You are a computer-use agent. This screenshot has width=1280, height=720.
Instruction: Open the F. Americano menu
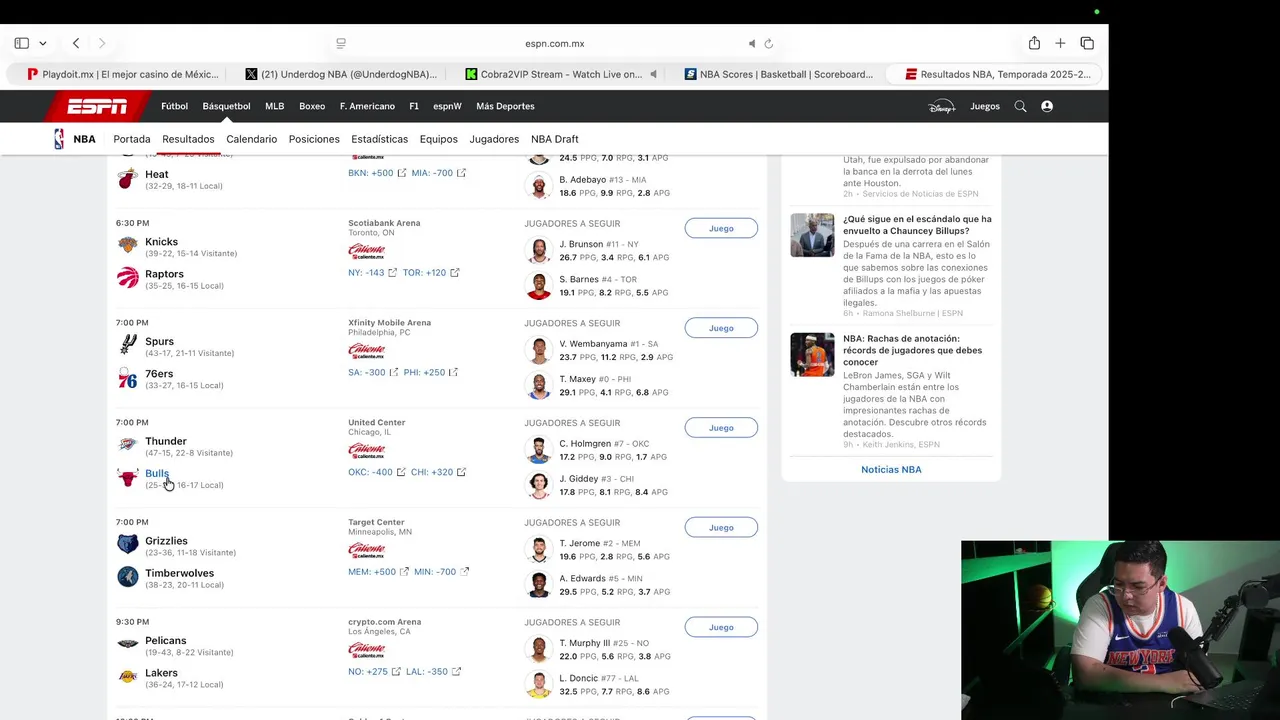367,106
